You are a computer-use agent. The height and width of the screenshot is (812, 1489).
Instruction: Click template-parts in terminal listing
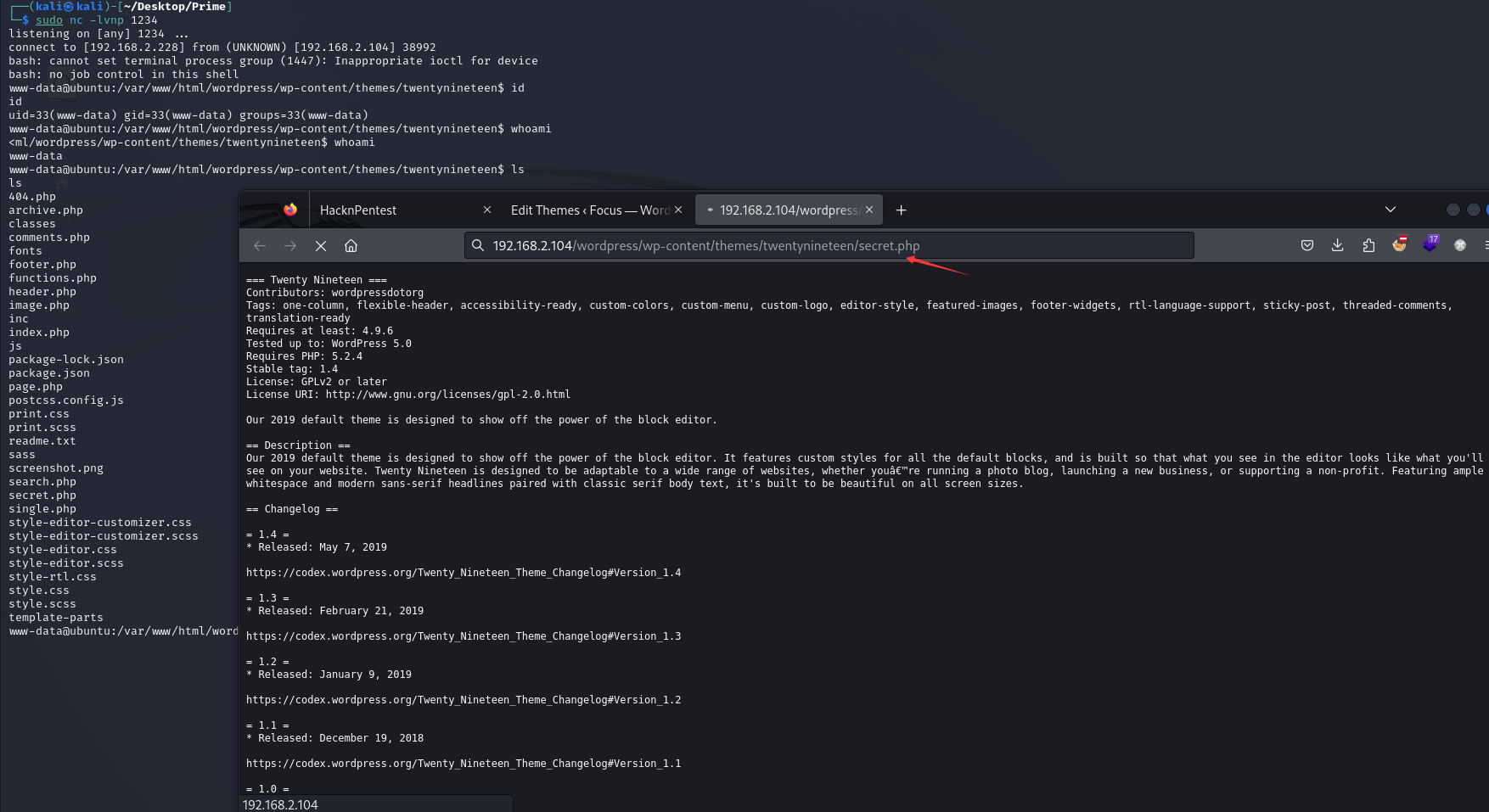coord(56,618)
